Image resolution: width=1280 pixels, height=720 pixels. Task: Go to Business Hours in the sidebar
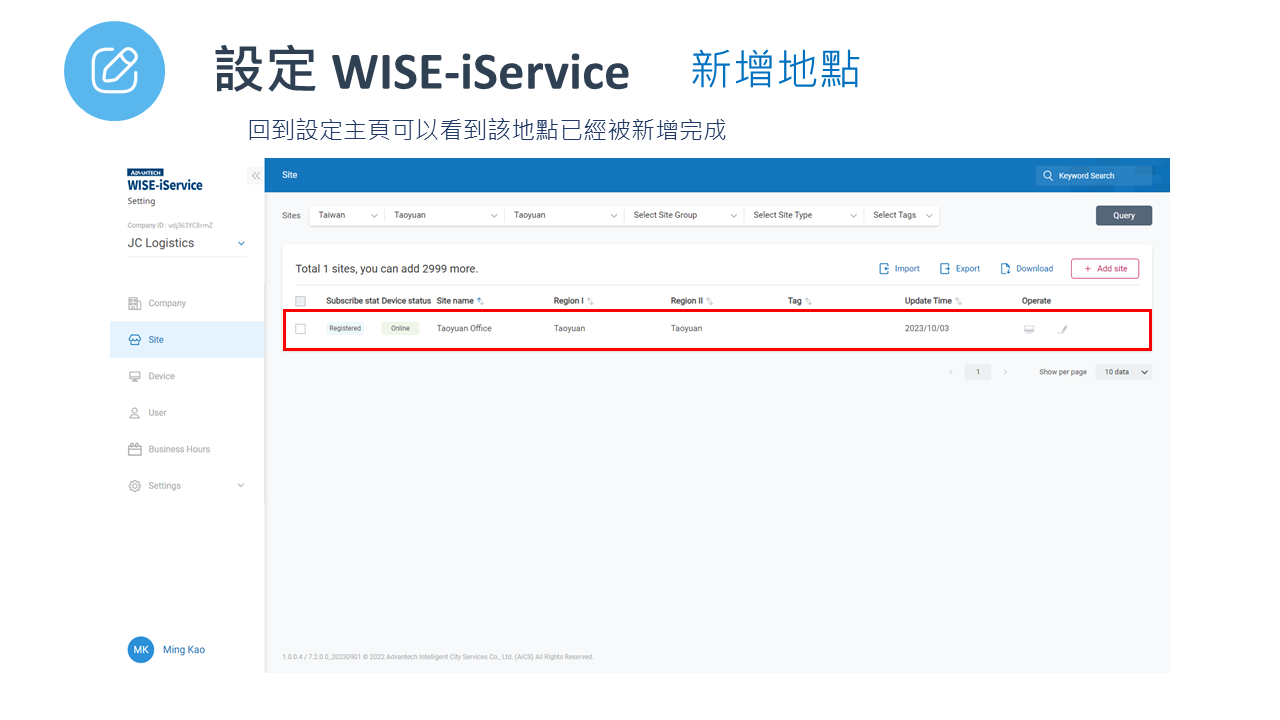click(x=179, y=450)
